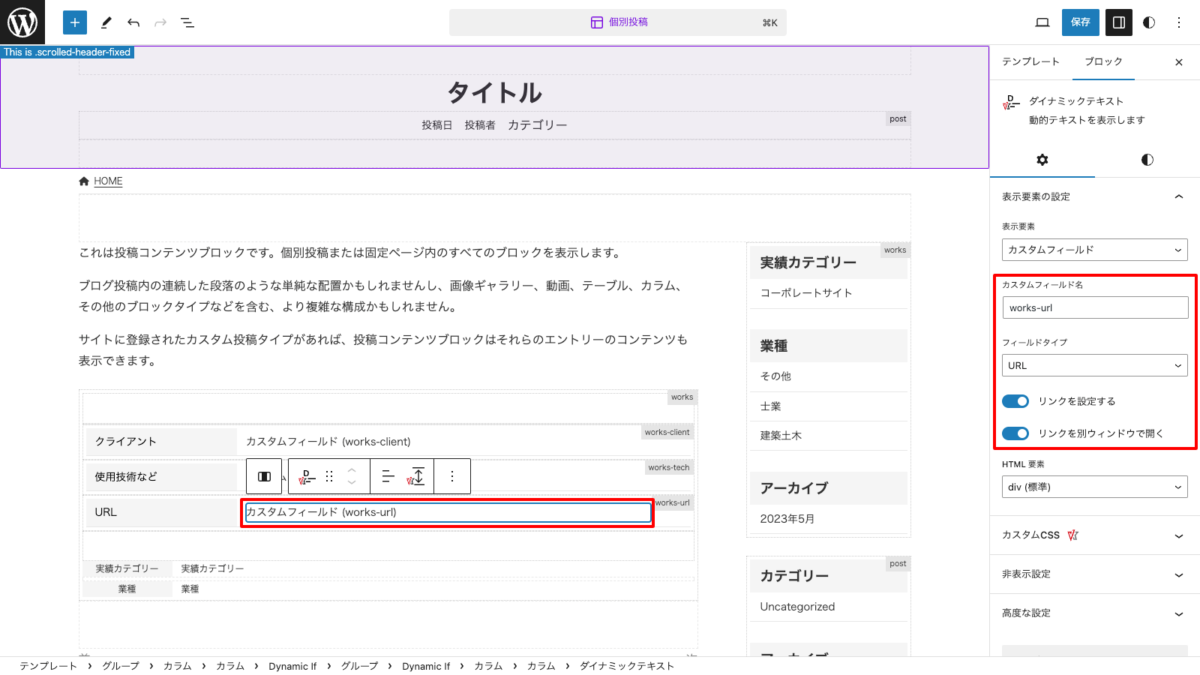
Task: Collapse the 表示要素の設定 section
Action: (x=1095, y=196)
